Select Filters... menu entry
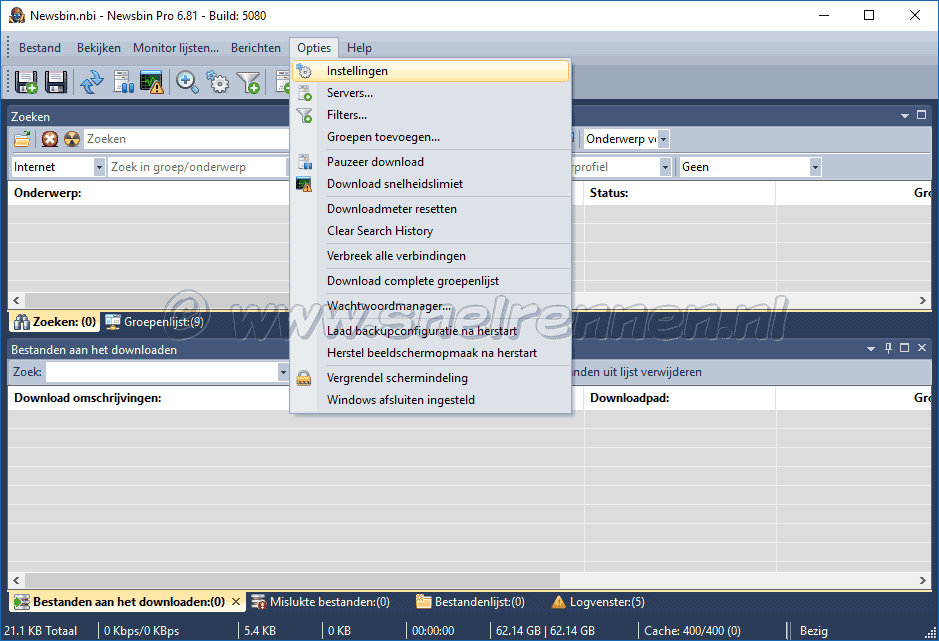The width and height of the screenshot is (939, 641). pos(431,115)
